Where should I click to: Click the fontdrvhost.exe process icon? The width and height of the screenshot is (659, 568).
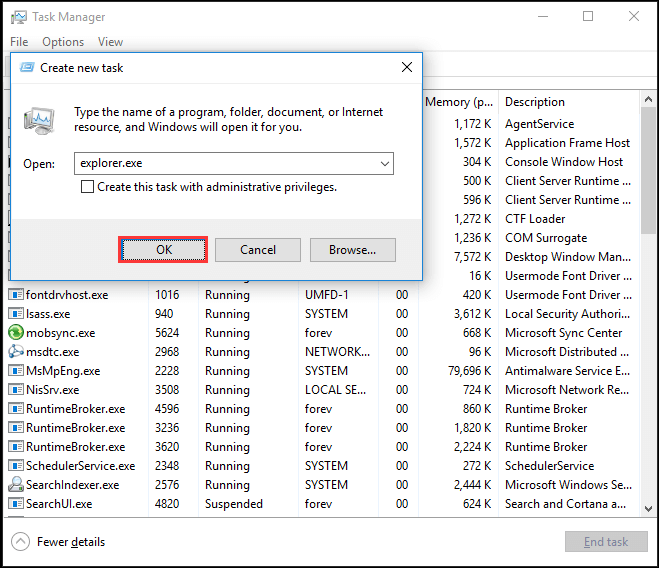(16, 295)
